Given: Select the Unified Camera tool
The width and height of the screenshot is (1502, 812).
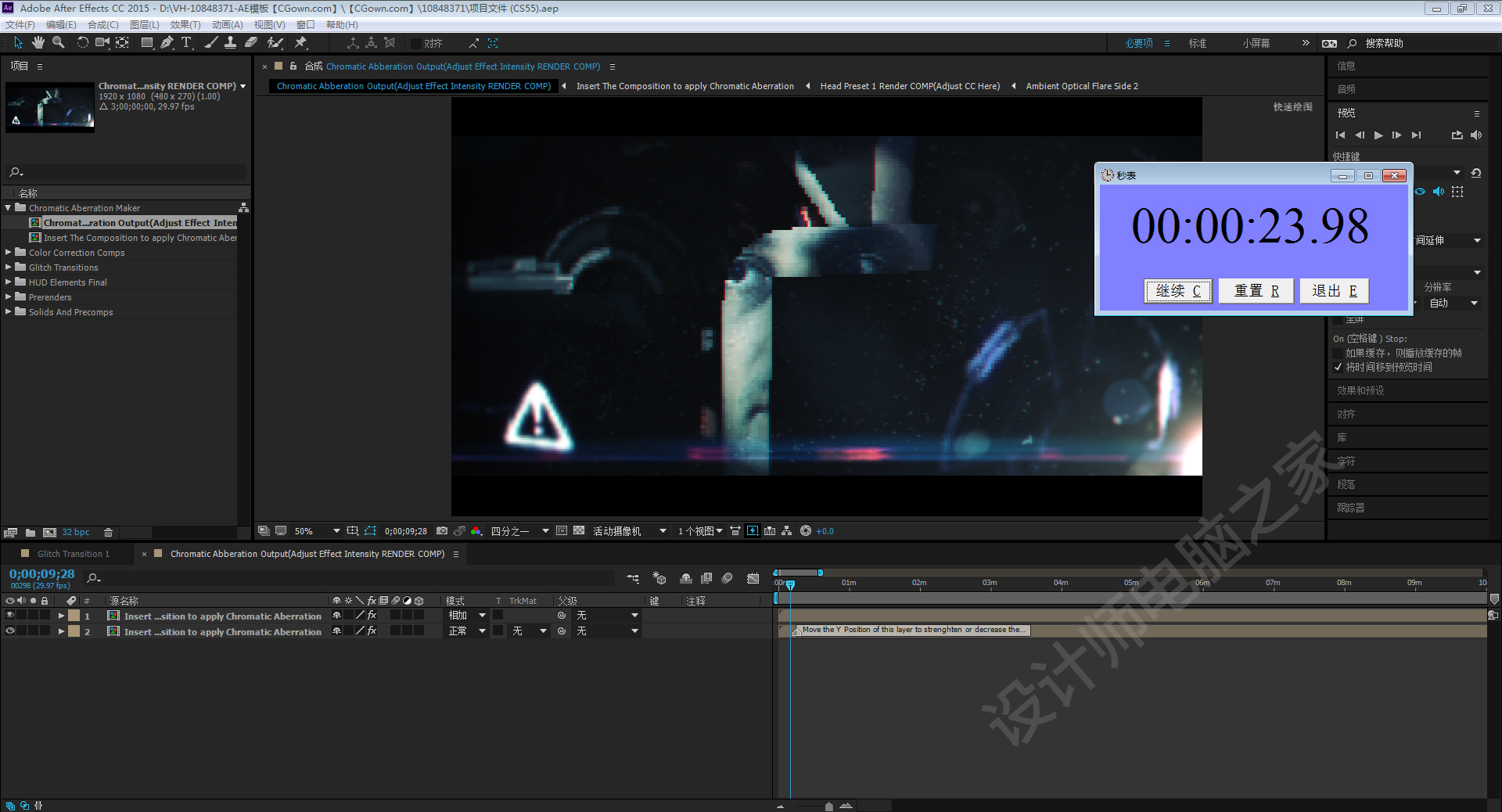Looking at the screenshot, I should (102, 42).
